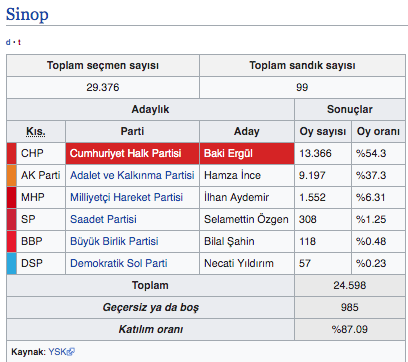Click the CHP red color swatch
This screenshot has width=408, height=362.
click(x=12, y=153)
